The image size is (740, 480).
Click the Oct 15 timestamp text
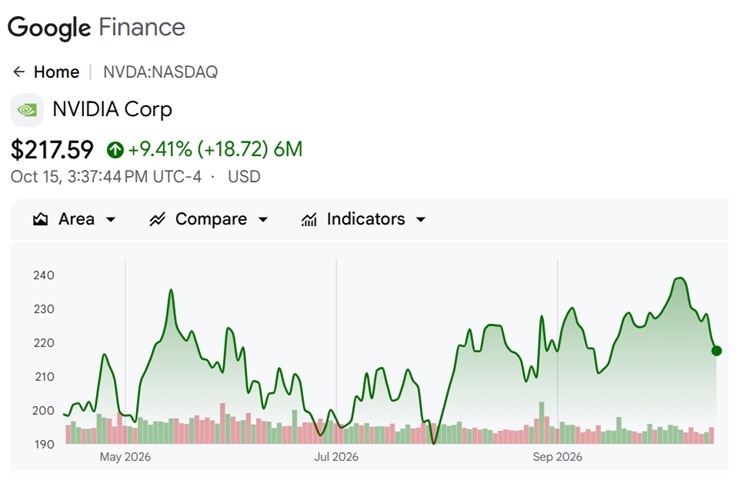tap(106, 177)
